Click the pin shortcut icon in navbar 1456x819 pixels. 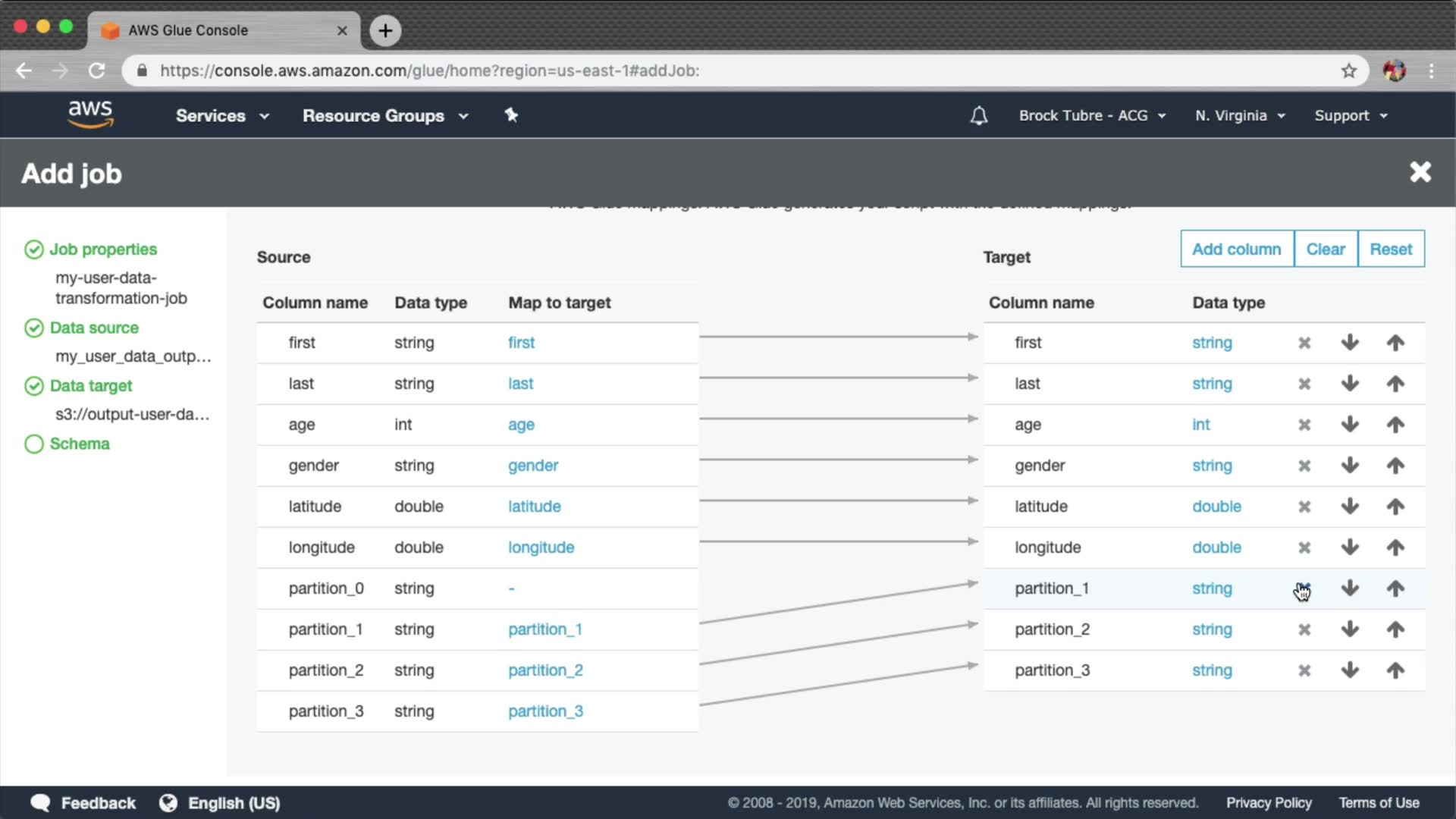(x=511, y=115)
